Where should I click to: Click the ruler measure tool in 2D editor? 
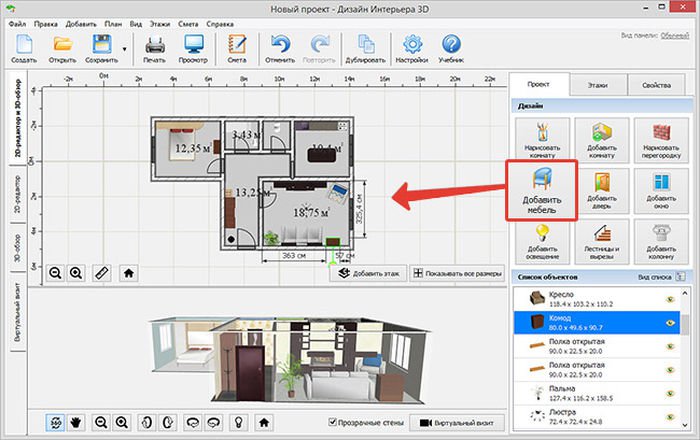(x=101, y=272)
